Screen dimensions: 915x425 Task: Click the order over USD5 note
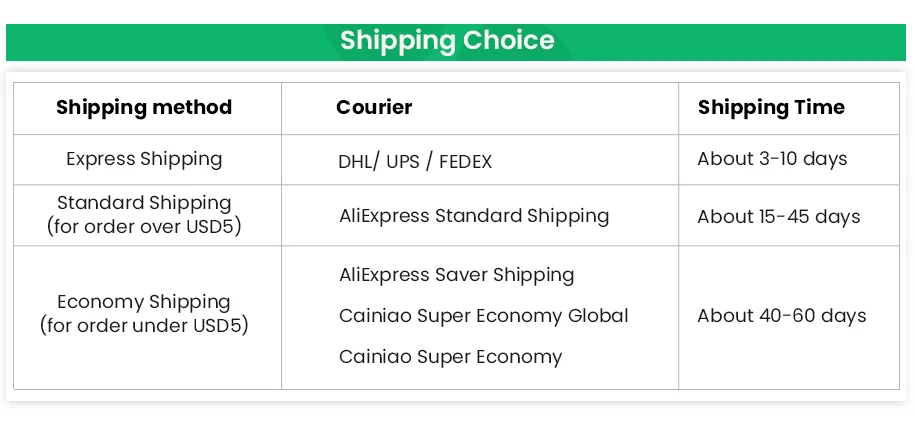point(144,227)
